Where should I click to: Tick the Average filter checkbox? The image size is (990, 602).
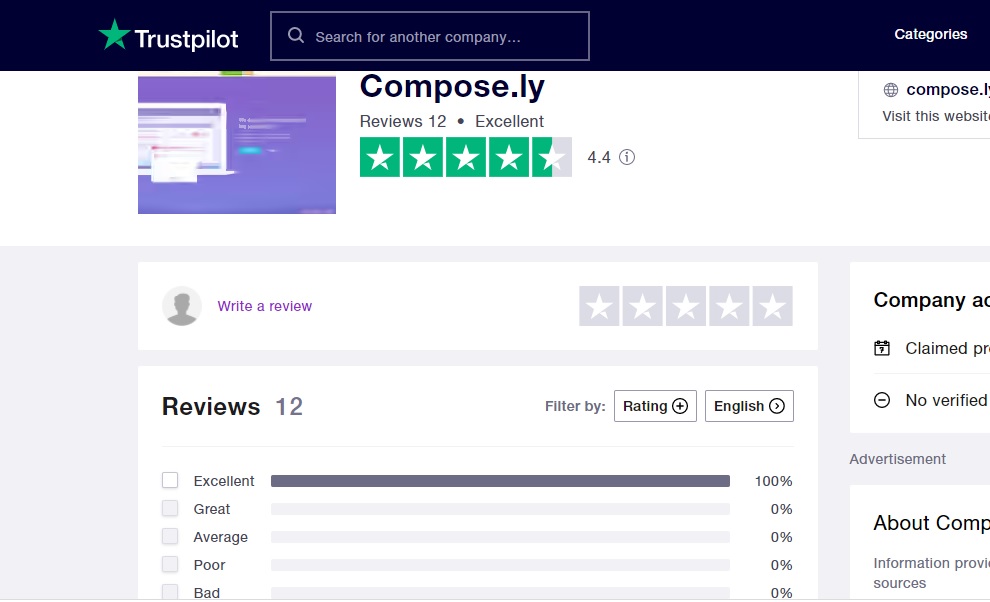(170, 536)
